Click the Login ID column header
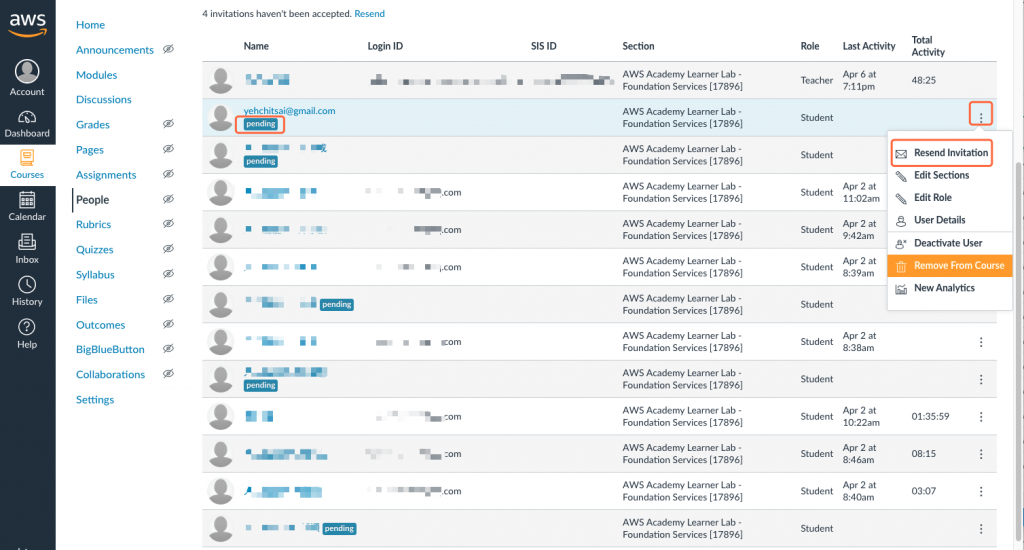This screenshot has width=1024, height=550. coord(385,46)
